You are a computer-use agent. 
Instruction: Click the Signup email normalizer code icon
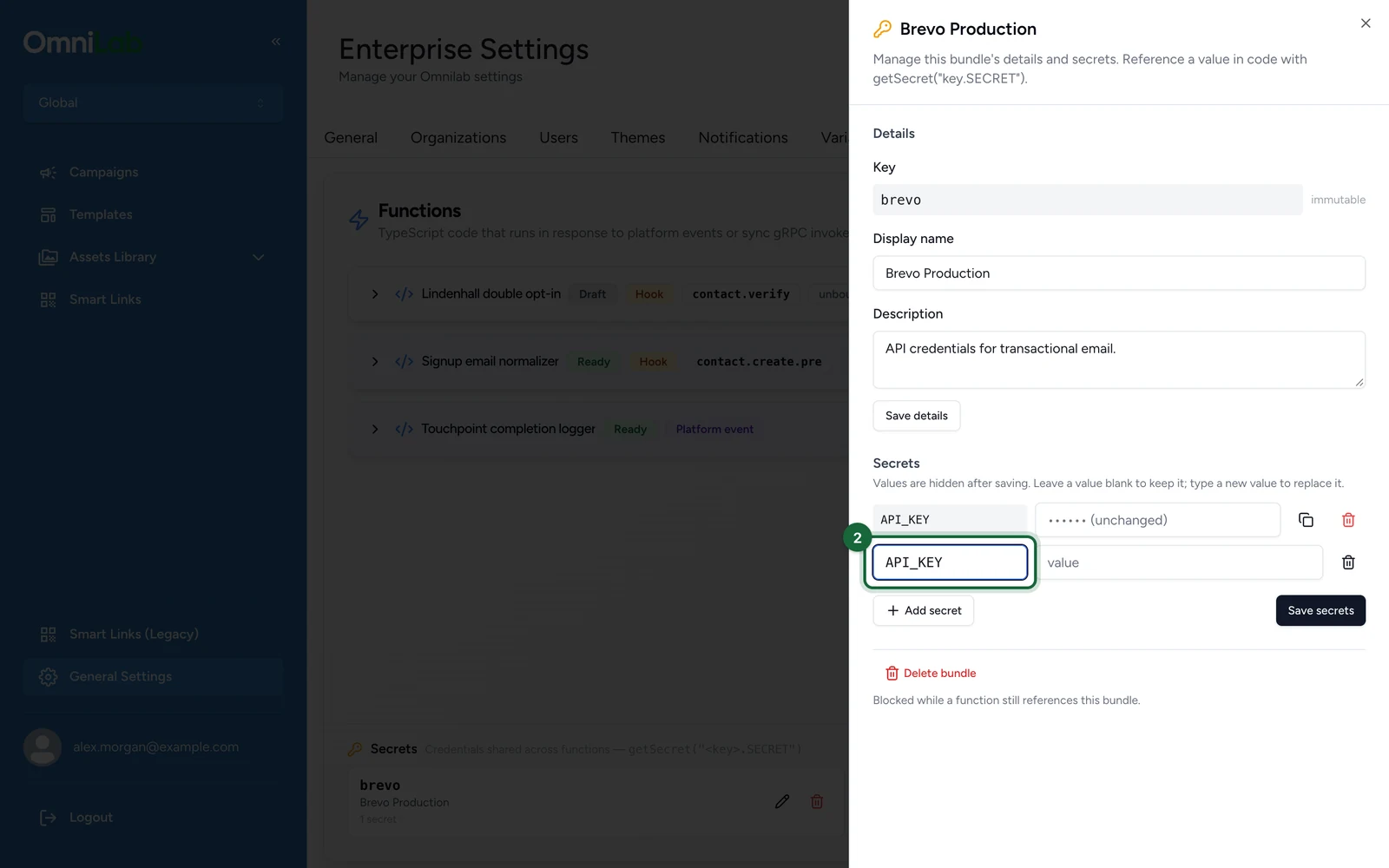(404, 361)
